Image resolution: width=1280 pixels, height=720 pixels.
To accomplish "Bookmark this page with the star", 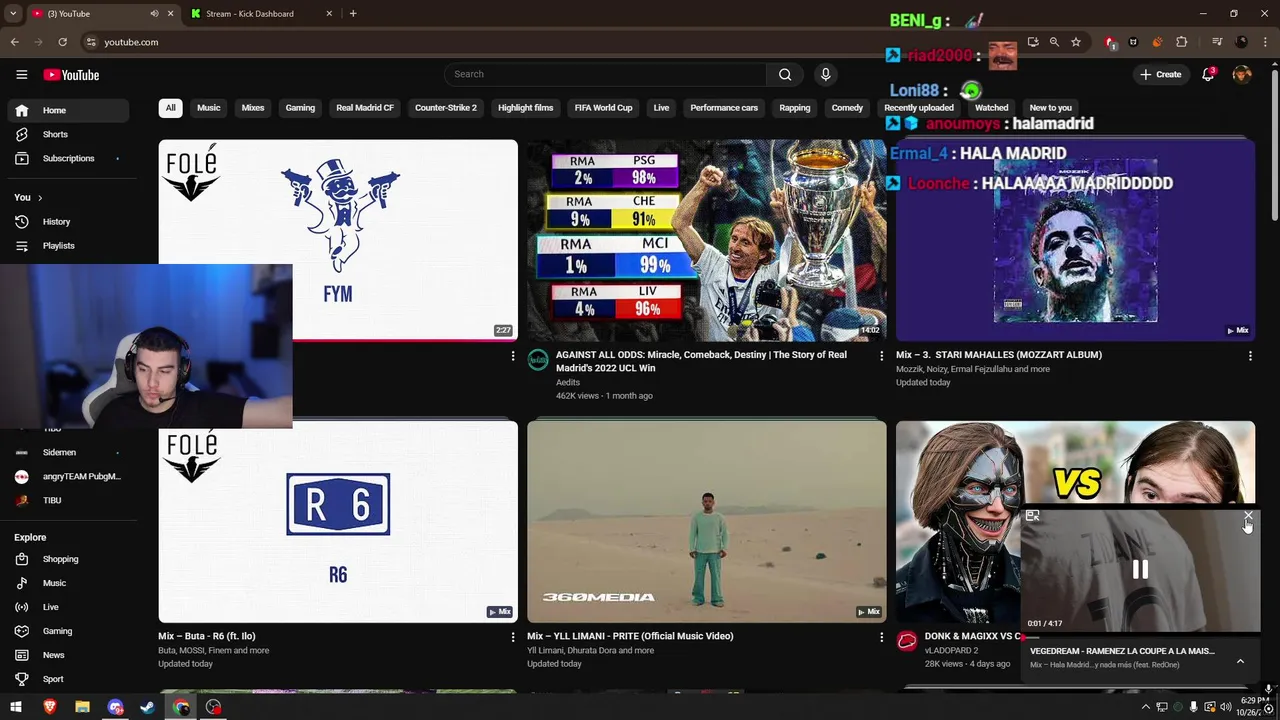I will click(x=1076, y=42).
